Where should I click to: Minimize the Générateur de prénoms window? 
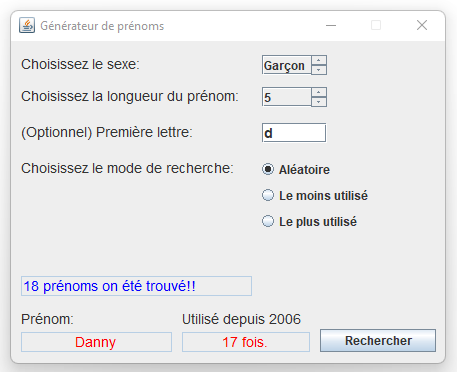pos(331,25)
